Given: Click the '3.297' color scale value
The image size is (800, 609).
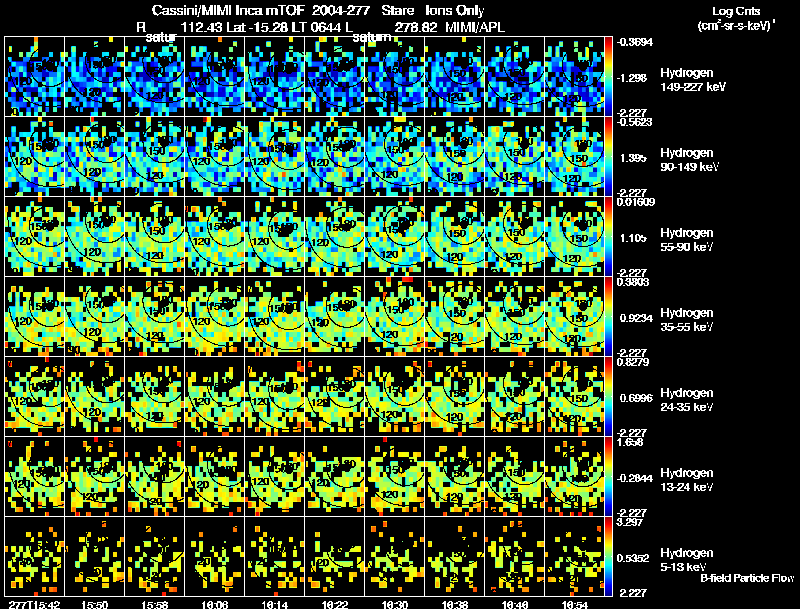Looking at the screenshot, I should tap(629, 522).
